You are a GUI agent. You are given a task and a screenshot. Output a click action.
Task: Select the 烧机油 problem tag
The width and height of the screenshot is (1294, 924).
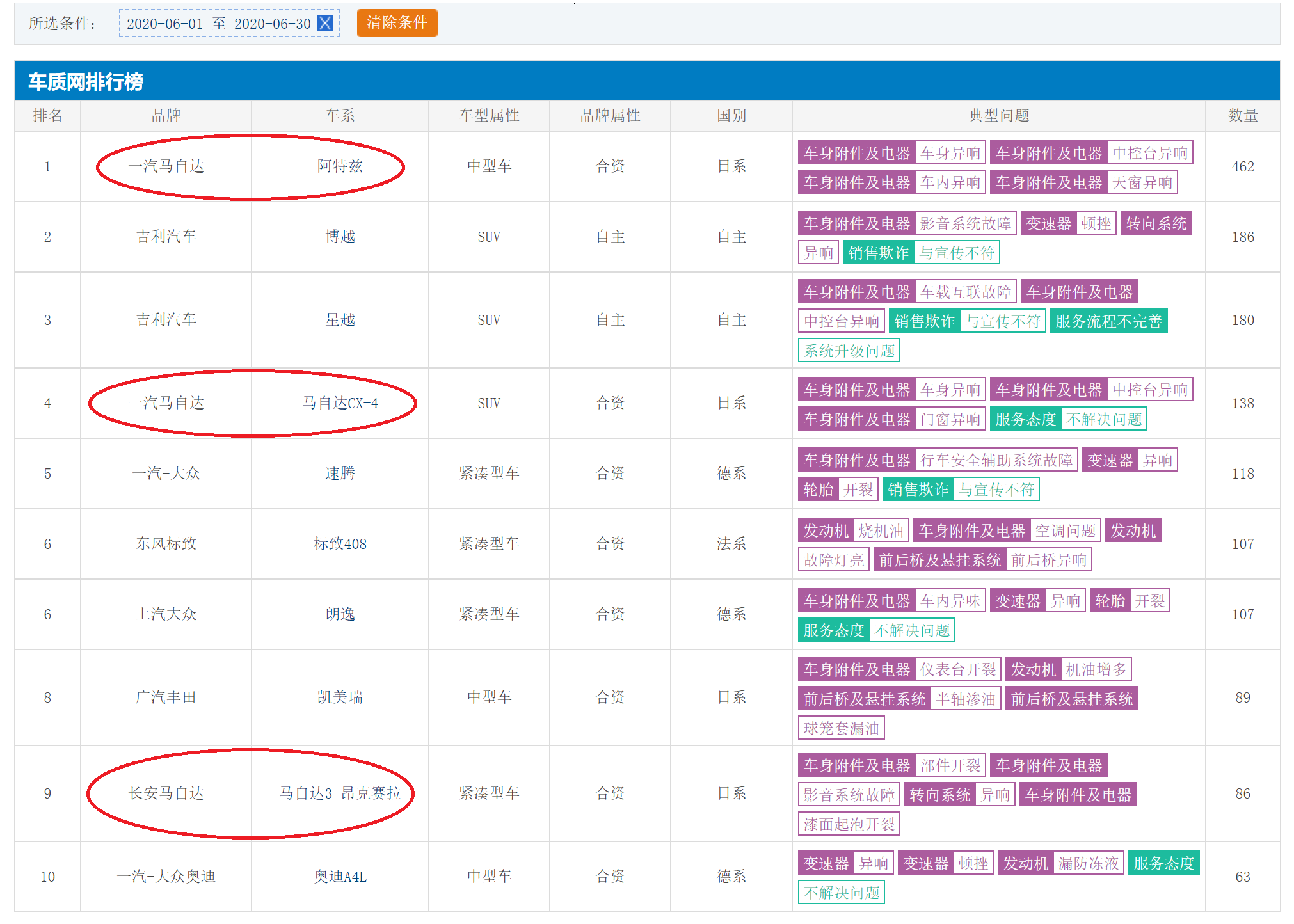881,530
